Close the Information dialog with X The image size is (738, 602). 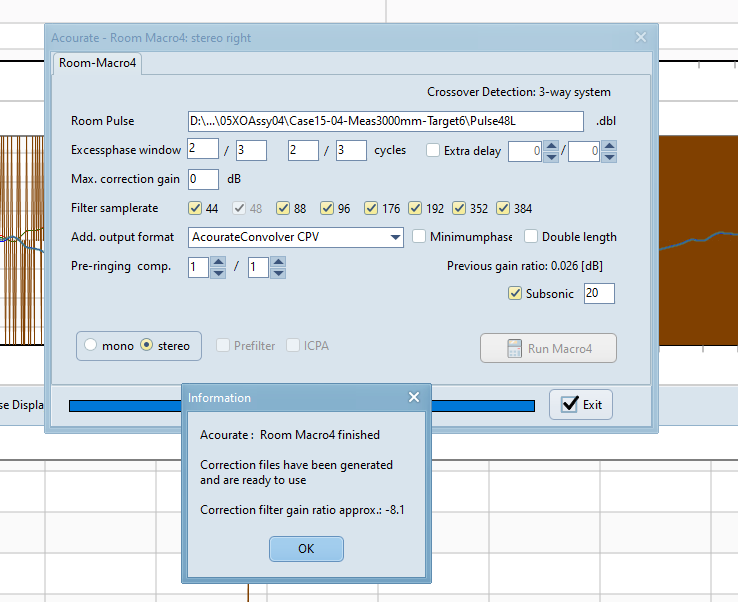tap(414, 397)
